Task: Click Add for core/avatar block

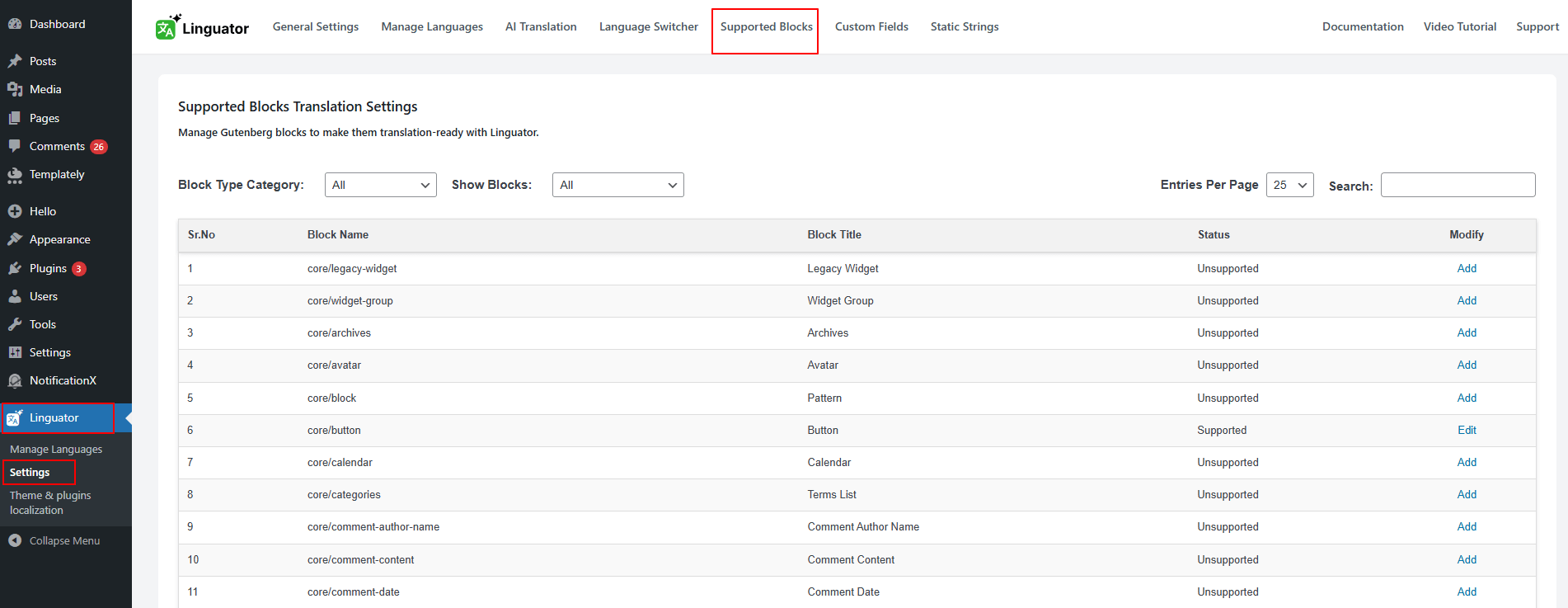Action: [1467, 365]
